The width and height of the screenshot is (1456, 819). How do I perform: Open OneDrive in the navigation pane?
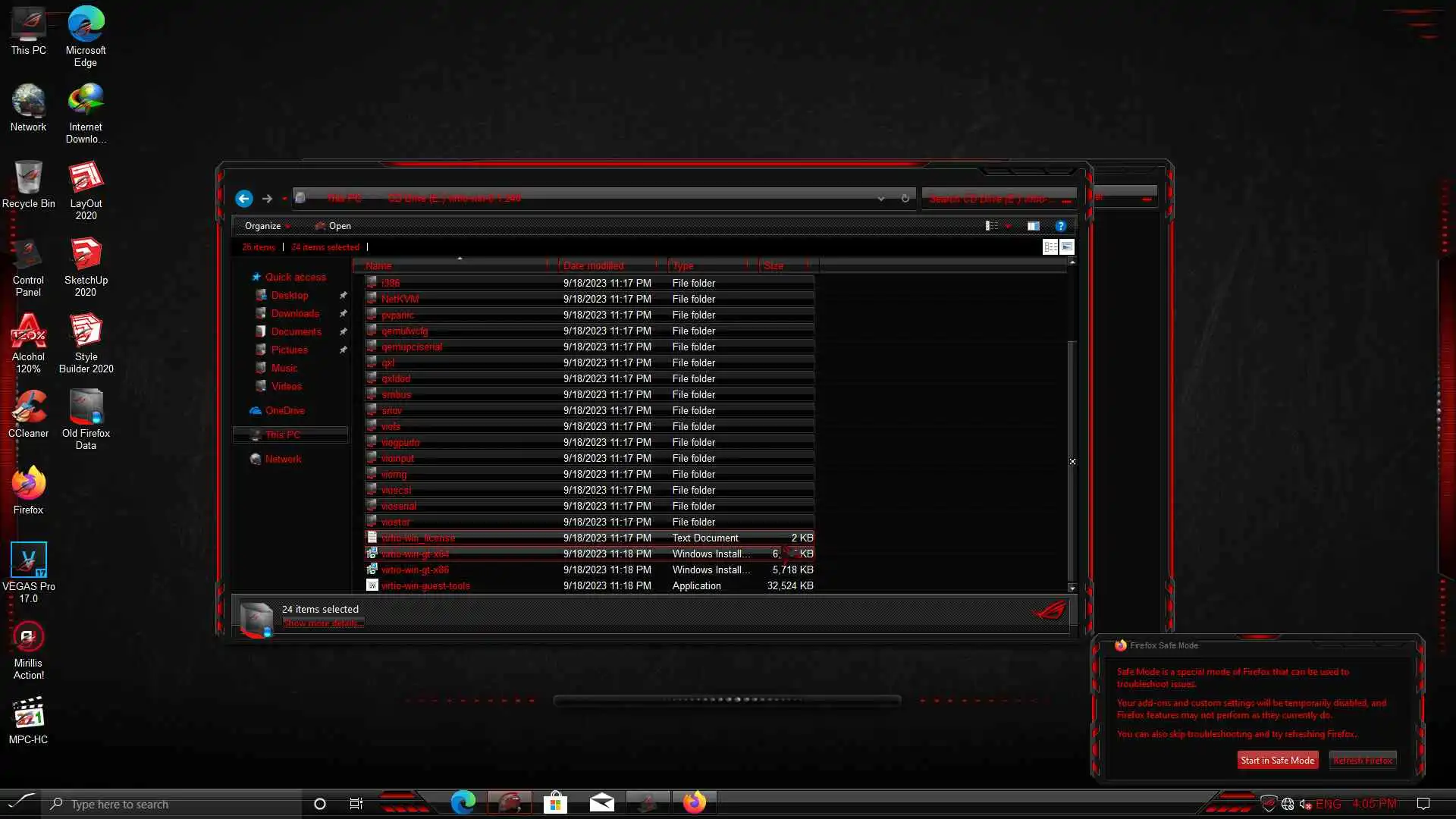click(284, 410)
